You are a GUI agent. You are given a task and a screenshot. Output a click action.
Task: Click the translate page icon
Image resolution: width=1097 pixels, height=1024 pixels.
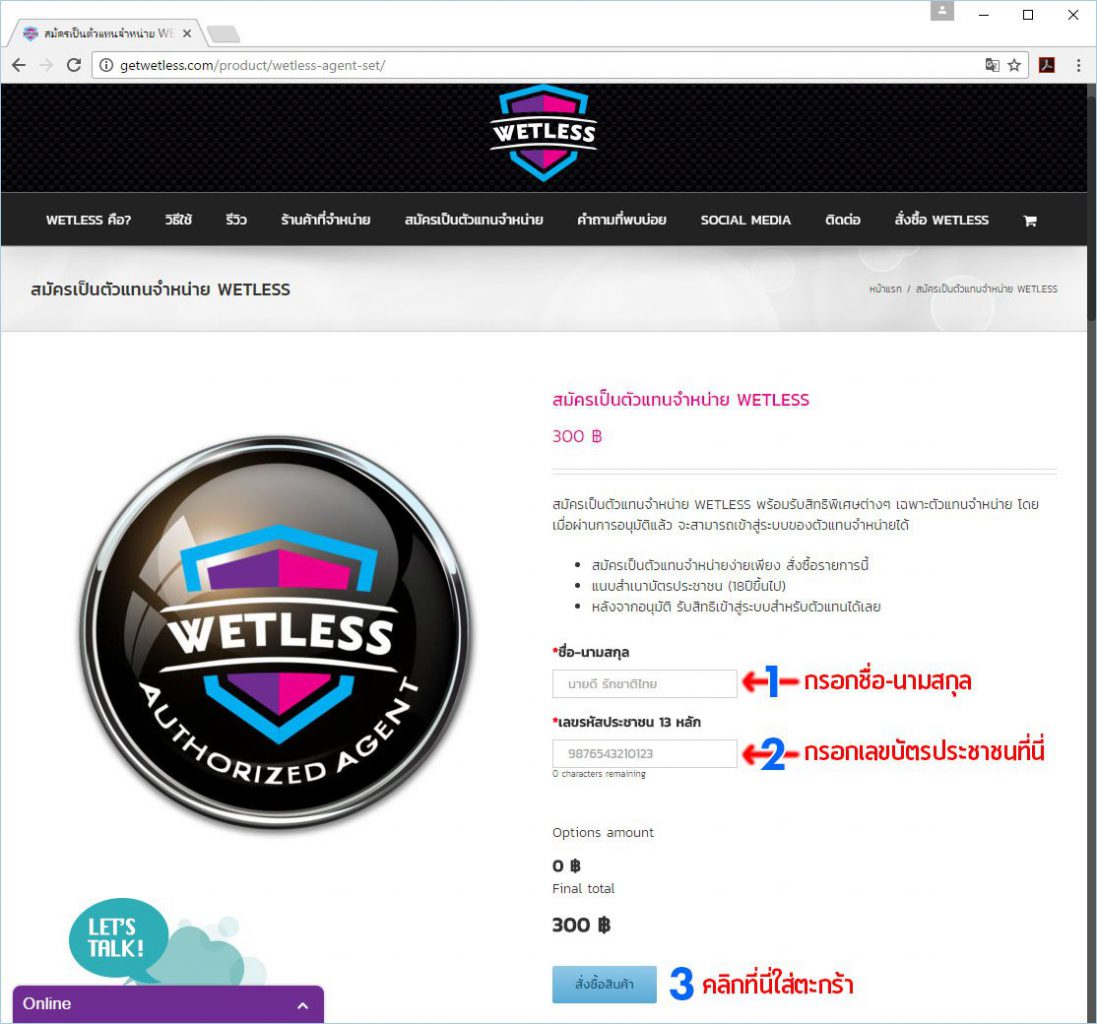pos(992,65)
